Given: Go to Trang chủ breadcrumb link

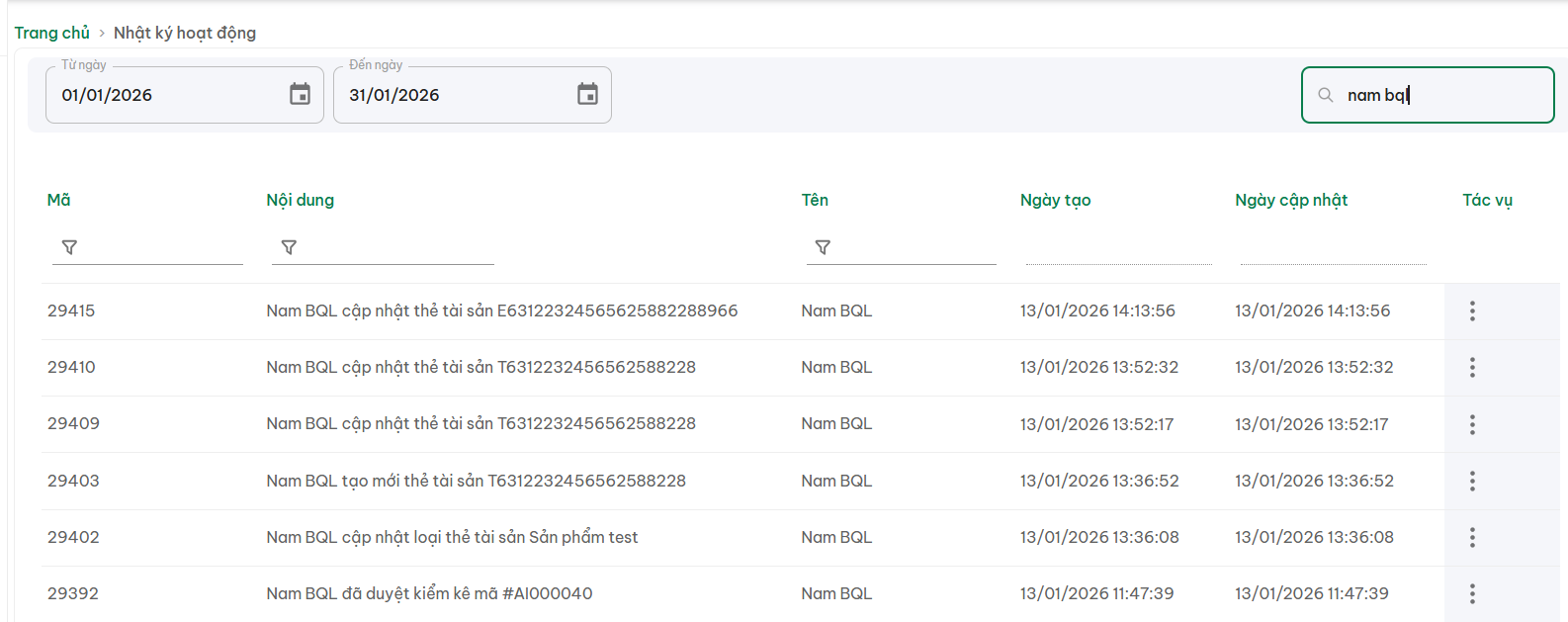Looking at the screenshot, I should (51, 33).
